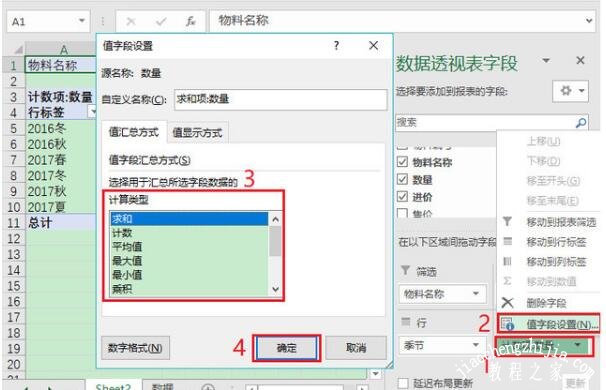
Task: Select the 2016冬 row label cell
Action: pyautogui.click(x=61, y=128)
